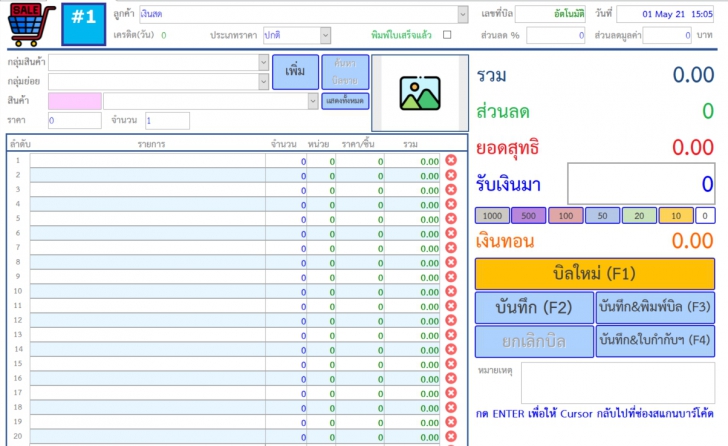Image resolution: width=728 pixels, height=446 pixels.
Task: Click the เพิ่ม add button
Action: pos(295,72)
